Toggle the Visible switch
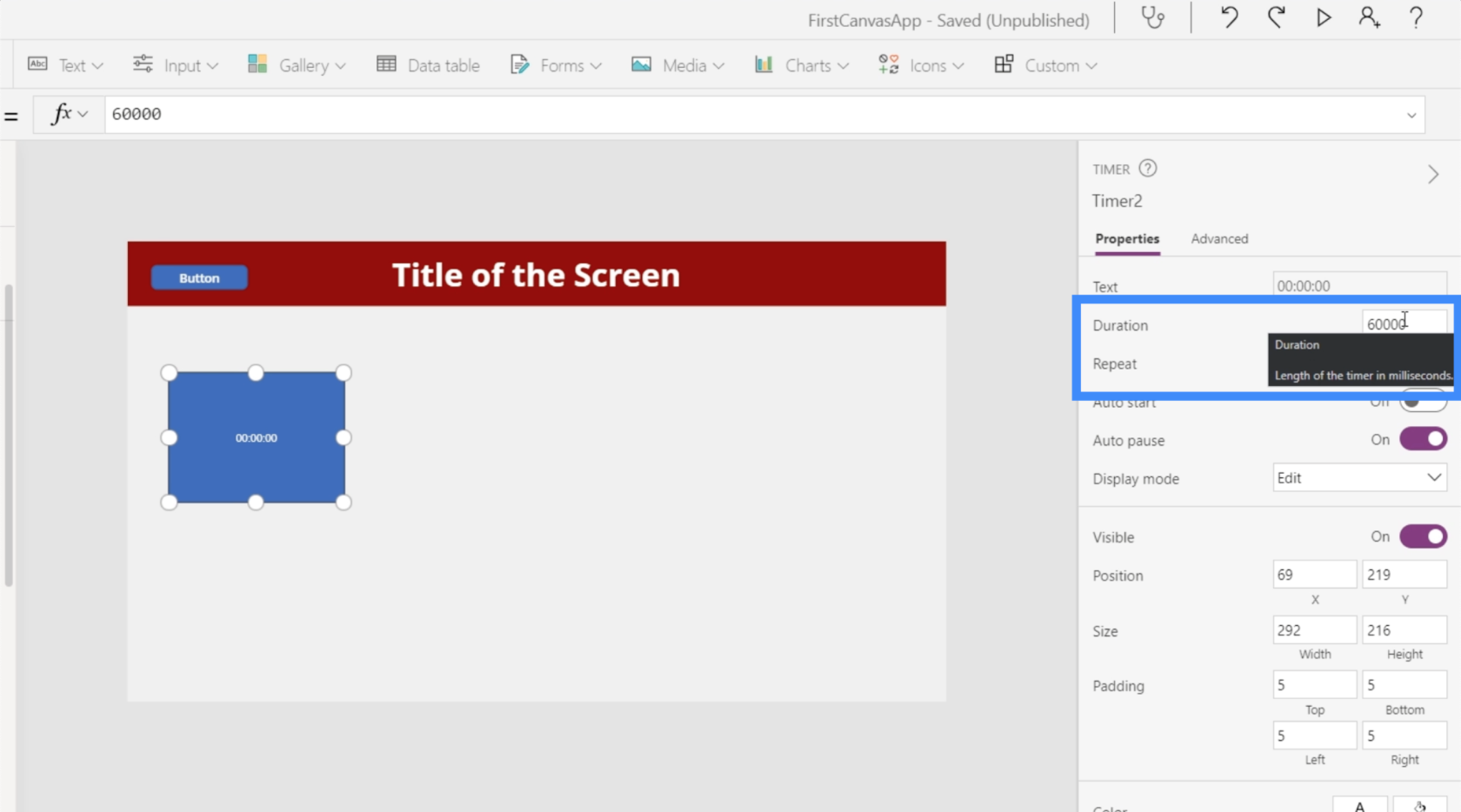 coord(1423,536)
